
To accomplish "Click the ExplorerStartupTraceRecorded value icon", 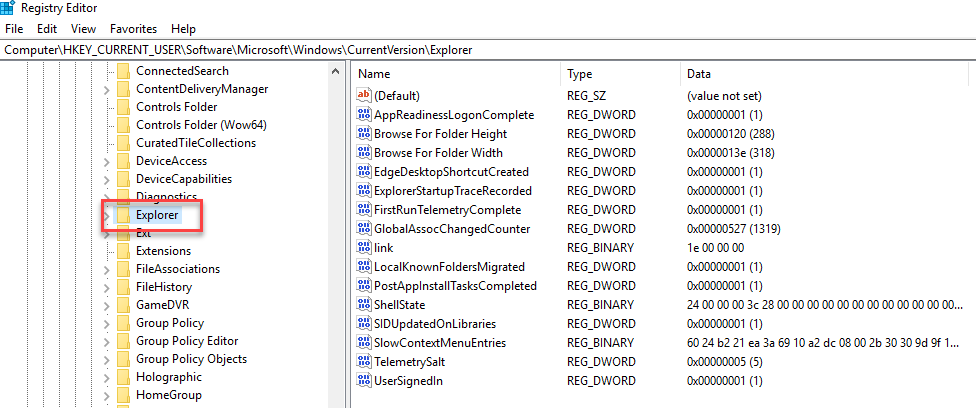I will [x=364, y=191].
